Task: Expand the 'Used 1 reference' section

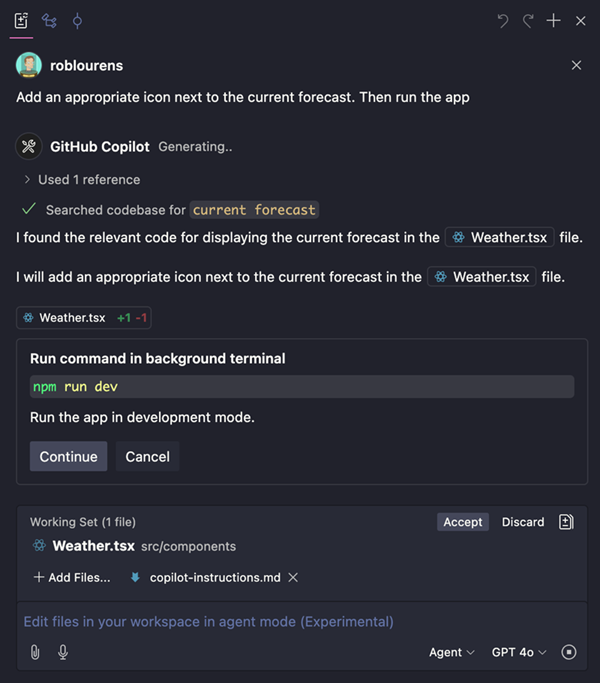Action: [x=81, y=180]
